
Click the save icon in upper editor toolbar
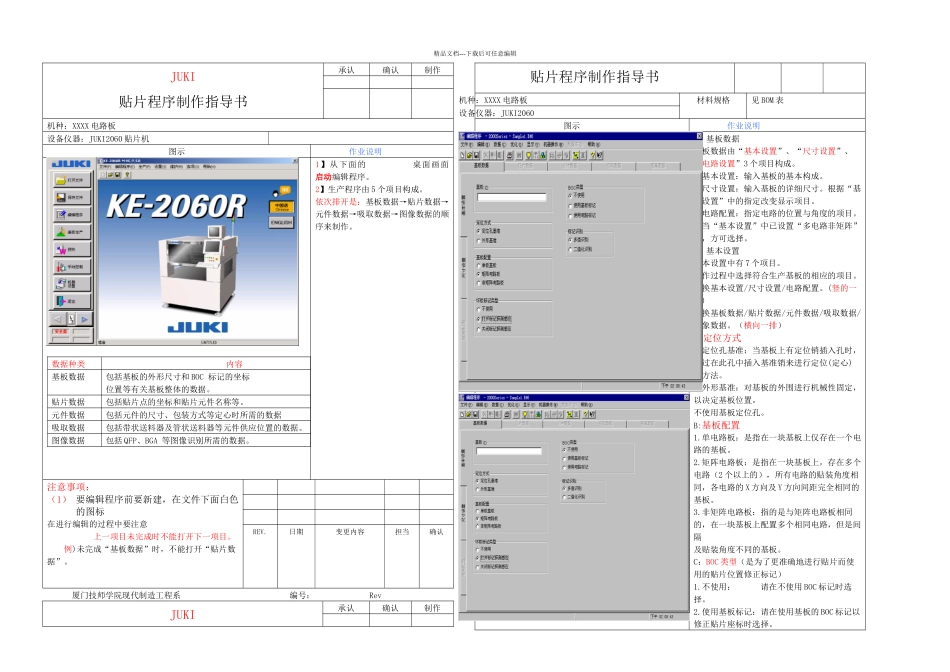[476, 155]
